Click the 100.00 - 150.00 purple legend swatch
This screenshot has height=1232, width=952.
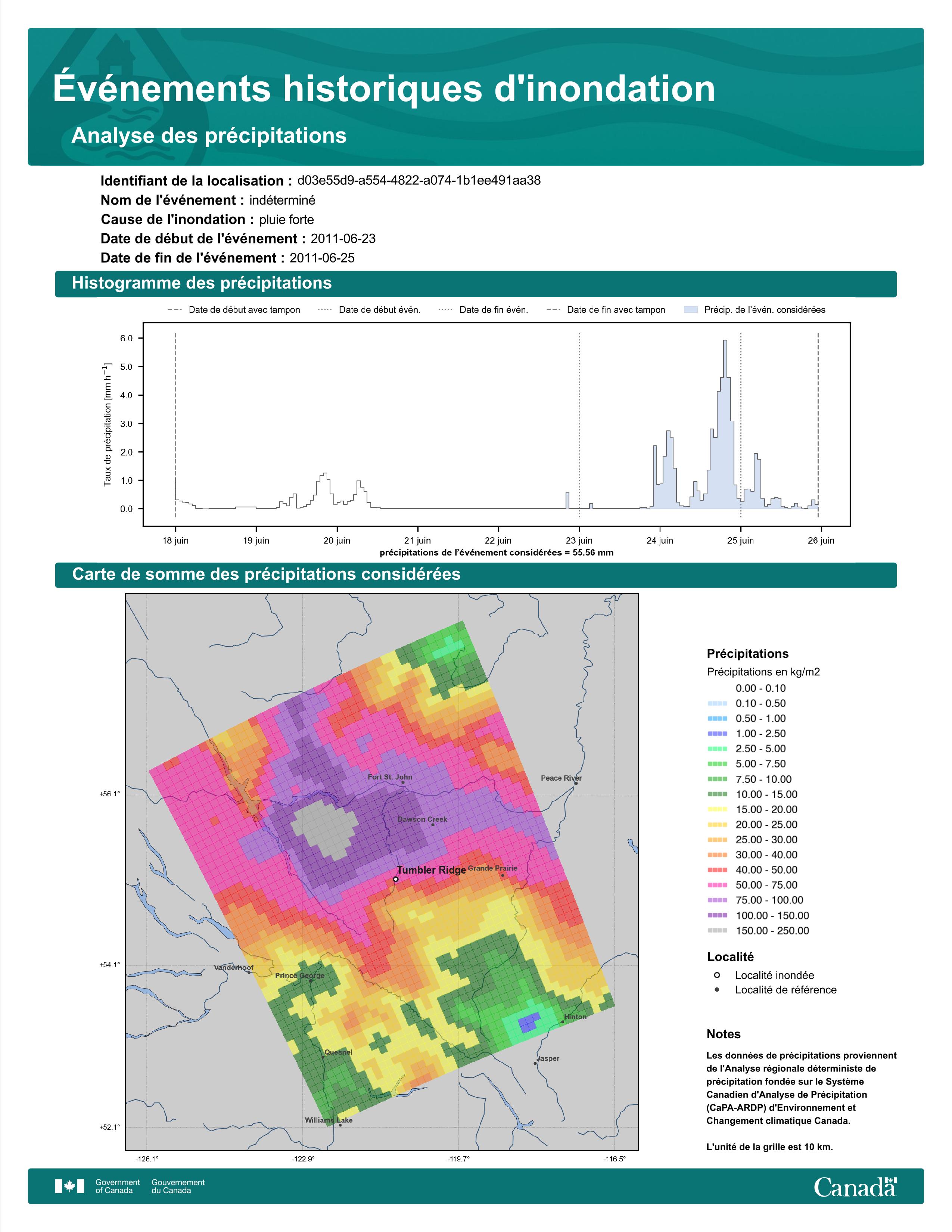tap(718, 915)
